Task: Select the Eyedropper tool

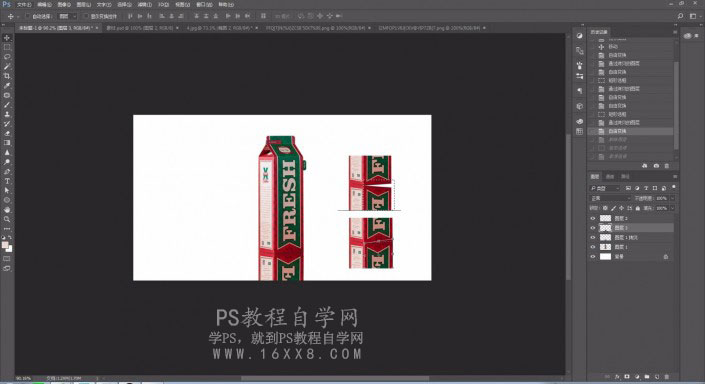Action: point(7,85)
